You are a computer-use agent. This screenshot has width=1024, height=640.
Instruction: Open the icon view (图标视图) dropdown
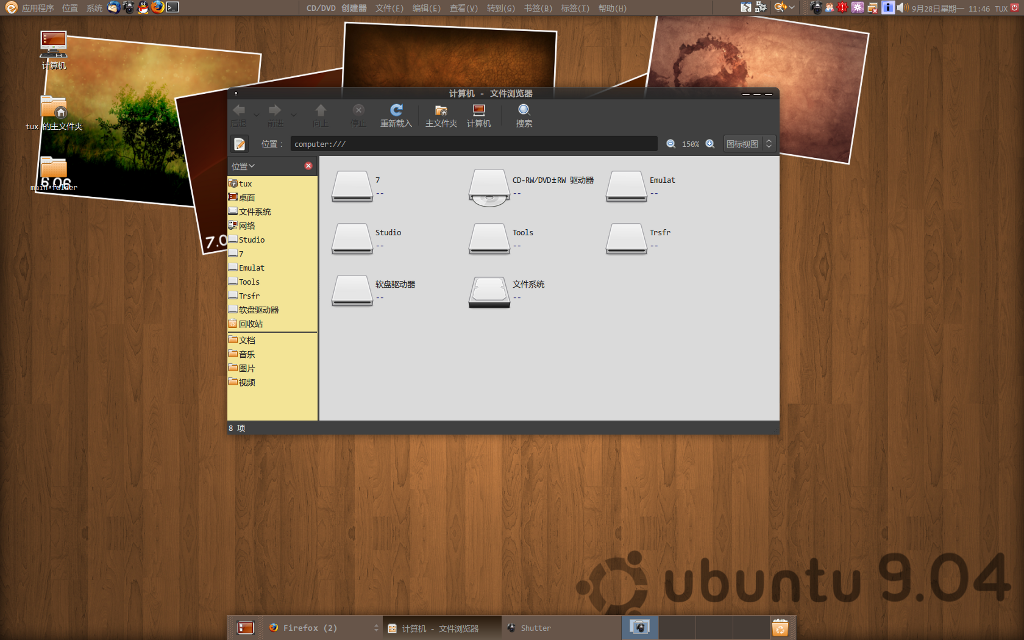(x=749, y=144)
